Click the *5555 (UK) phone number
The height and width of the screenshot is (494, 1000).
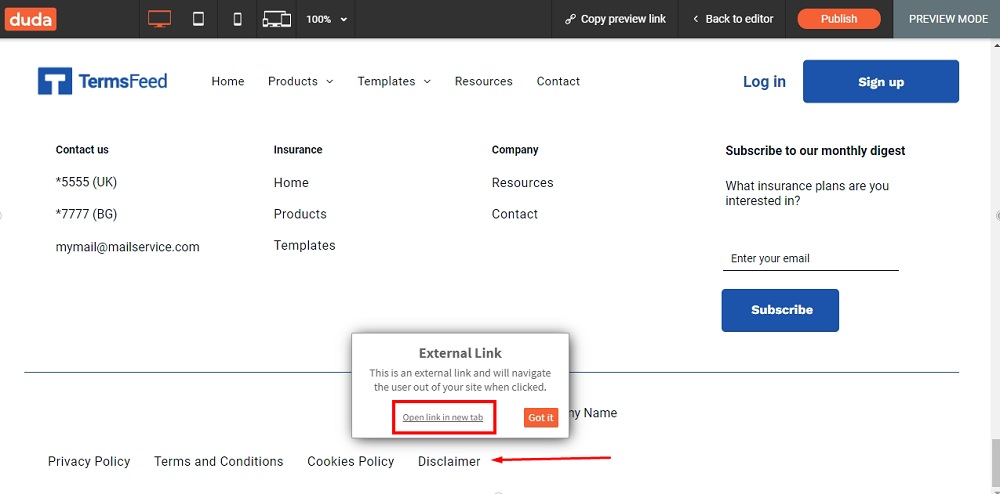[86, 182]
